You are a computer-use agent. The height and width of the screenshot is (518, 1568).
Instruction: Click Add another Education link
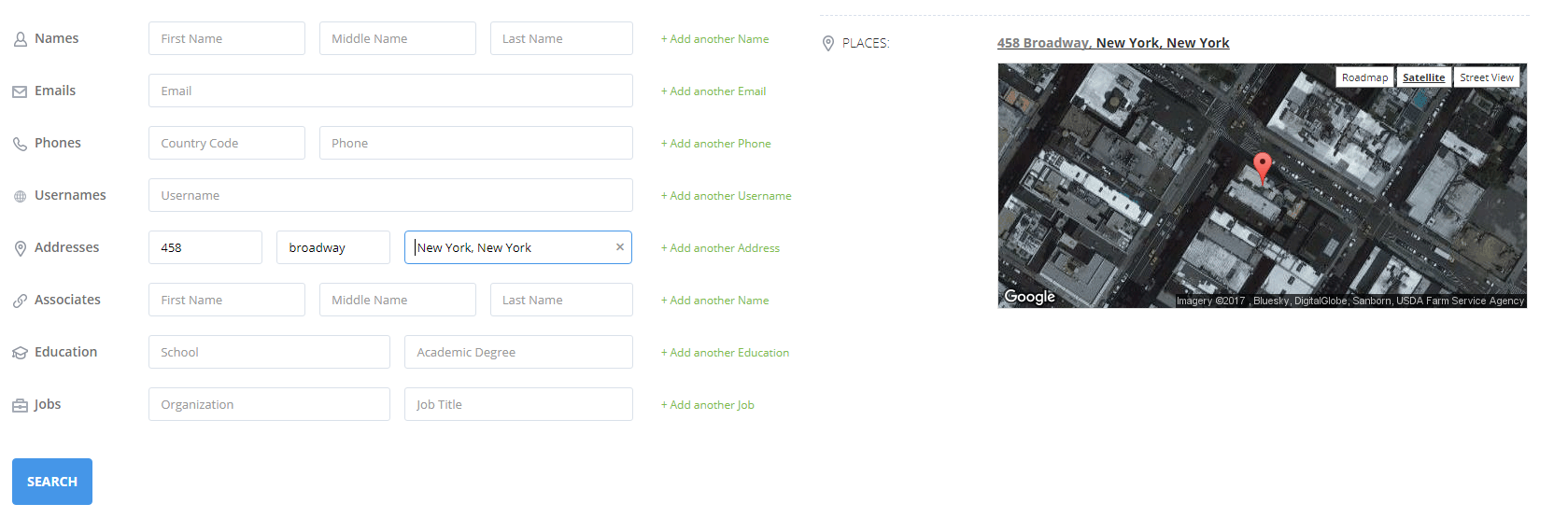click(725, 353)
